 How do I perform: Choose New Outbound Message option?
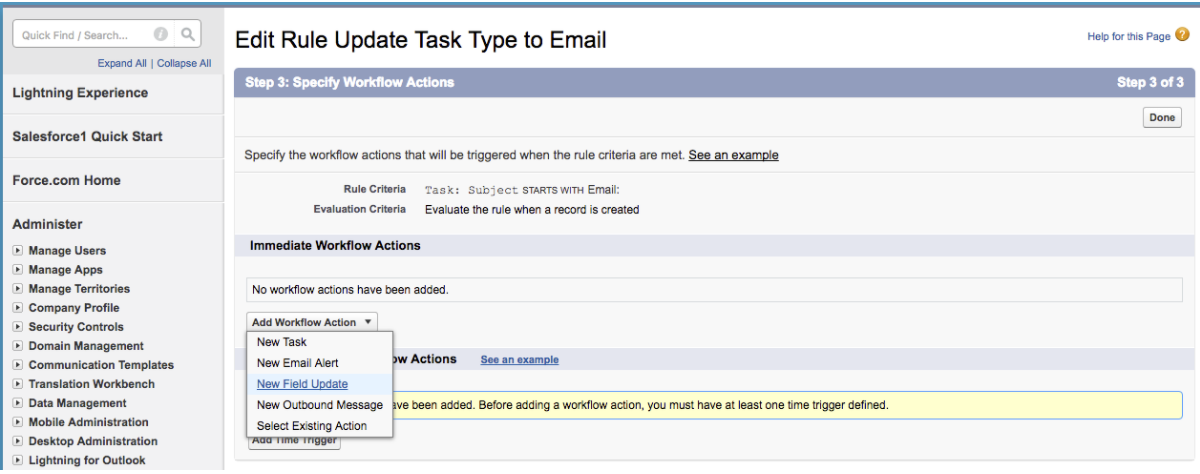(319, 405)
